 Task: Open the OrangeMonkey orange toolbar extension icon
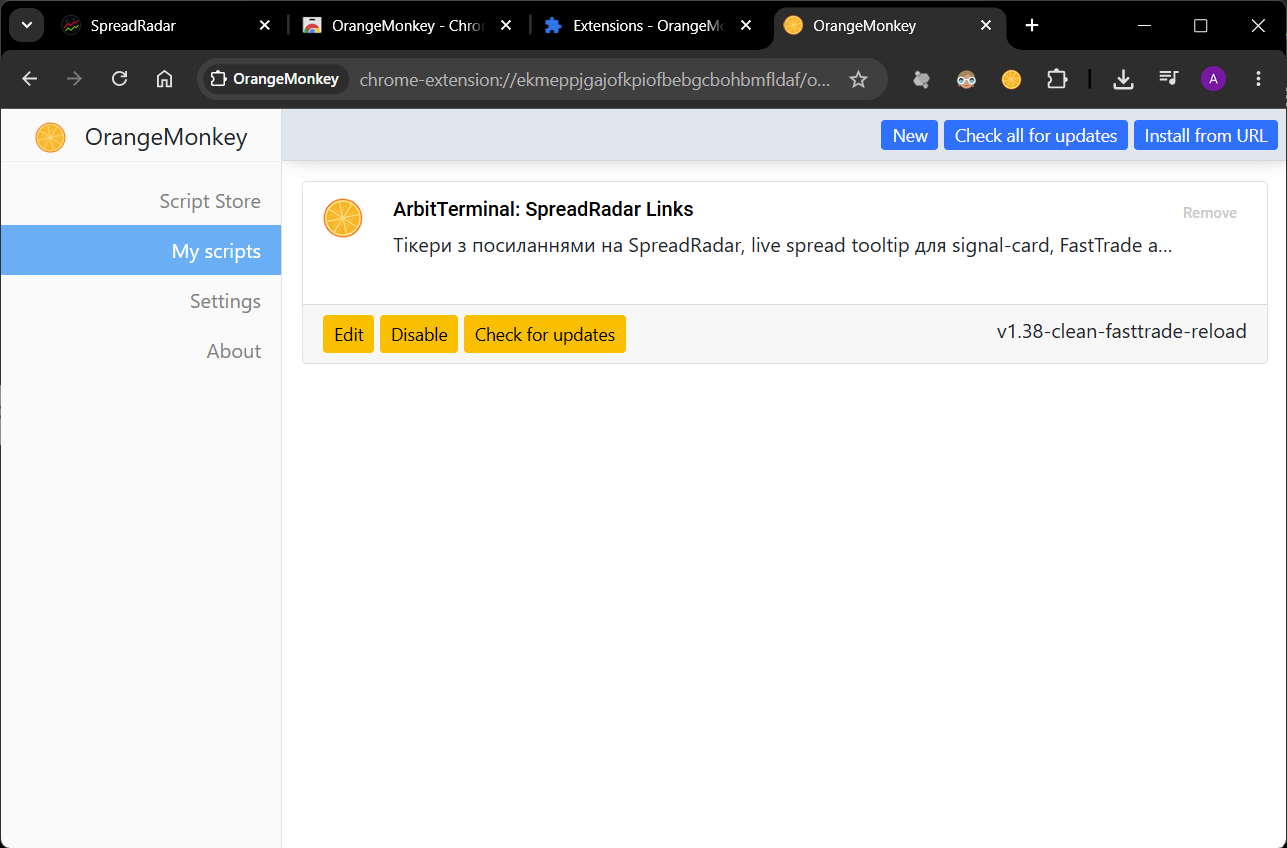coord(1011,79)
